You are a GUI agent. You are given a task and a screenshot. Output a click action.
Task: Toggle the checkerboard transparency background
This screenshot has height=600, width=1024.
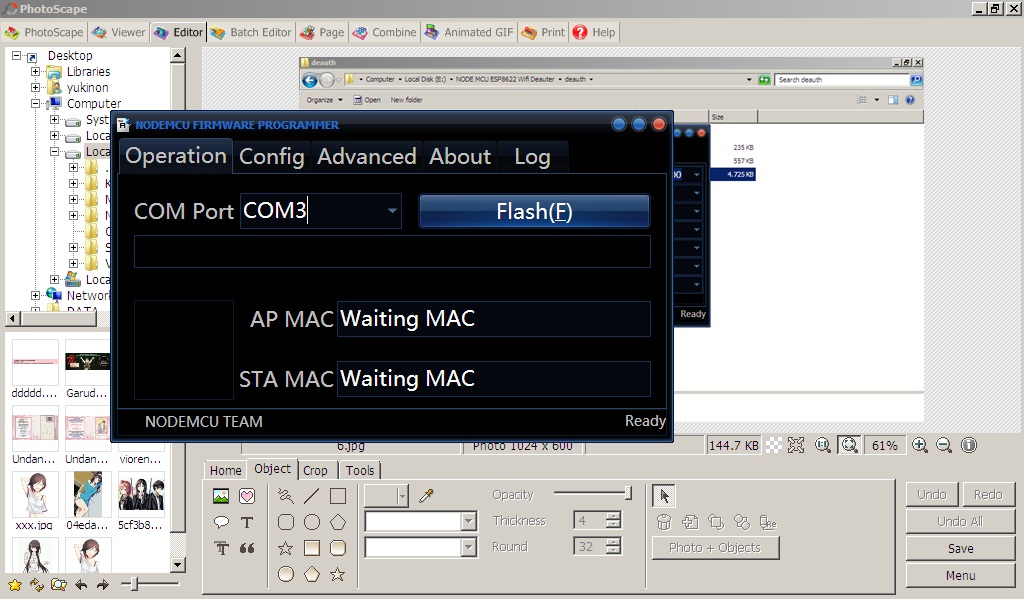[x=773, y=445]
